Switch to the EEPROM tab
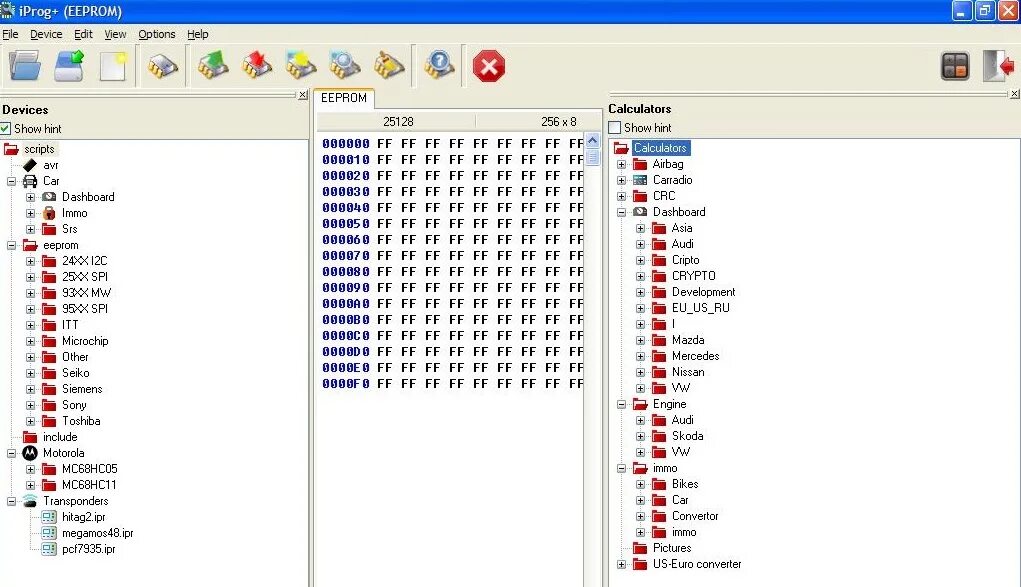The image size is (1021, 587). [x=344, y=98]
